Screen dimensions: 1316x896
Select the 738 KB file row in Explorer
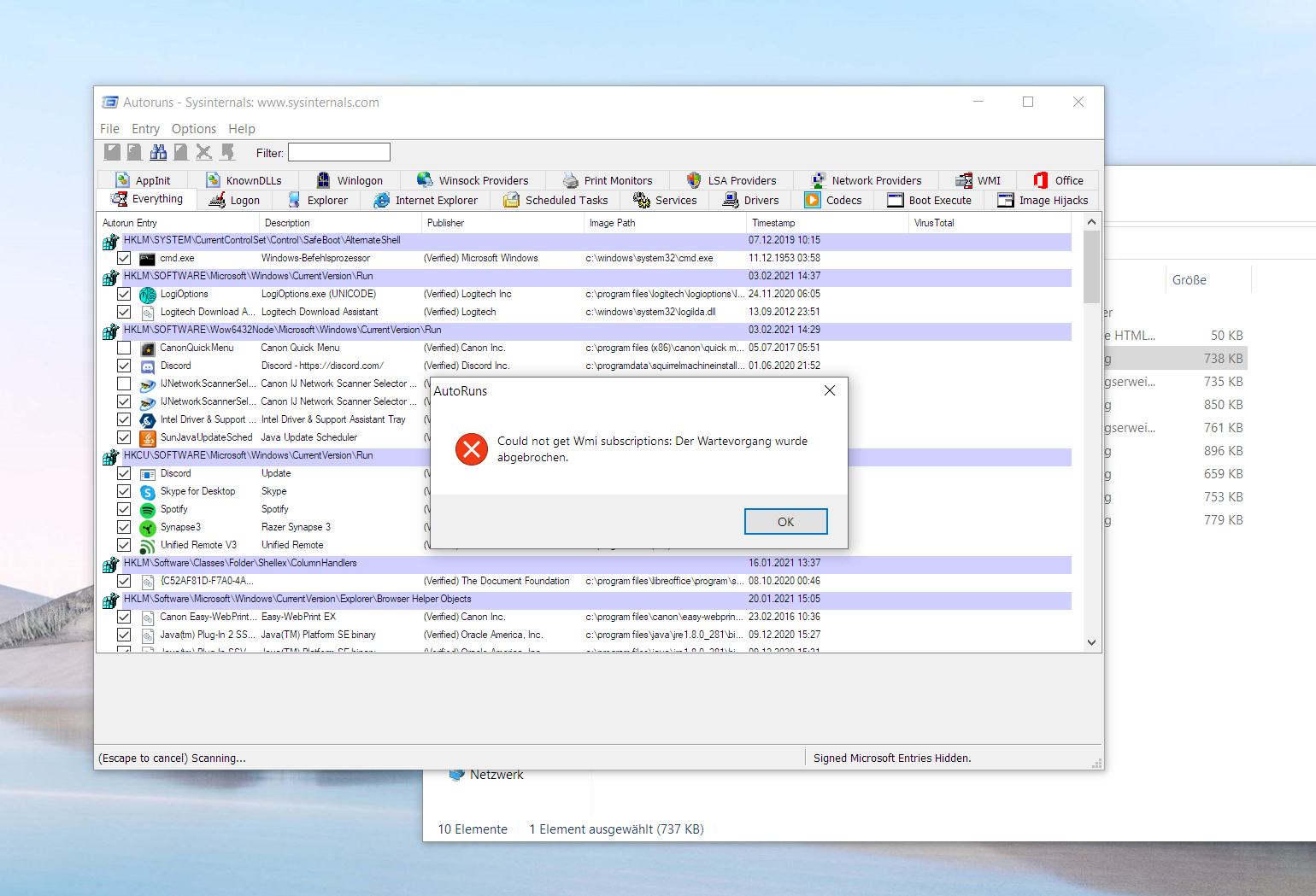pos(1175,359)
